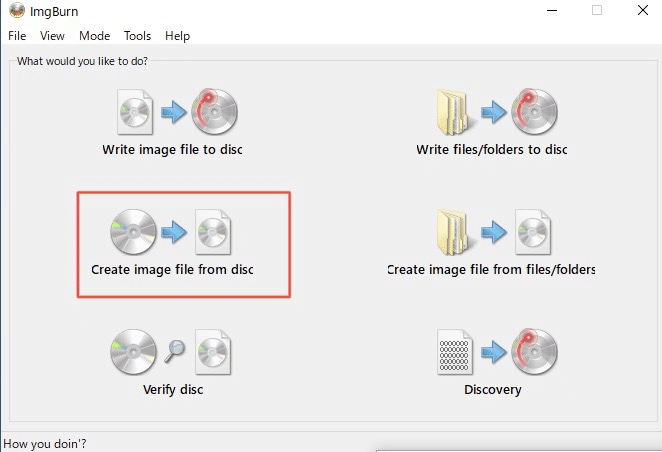Select the 'Write files/folders to disc' label
Image resolution: width=662 pixels, height=452 pixels.
click(492, 149)
